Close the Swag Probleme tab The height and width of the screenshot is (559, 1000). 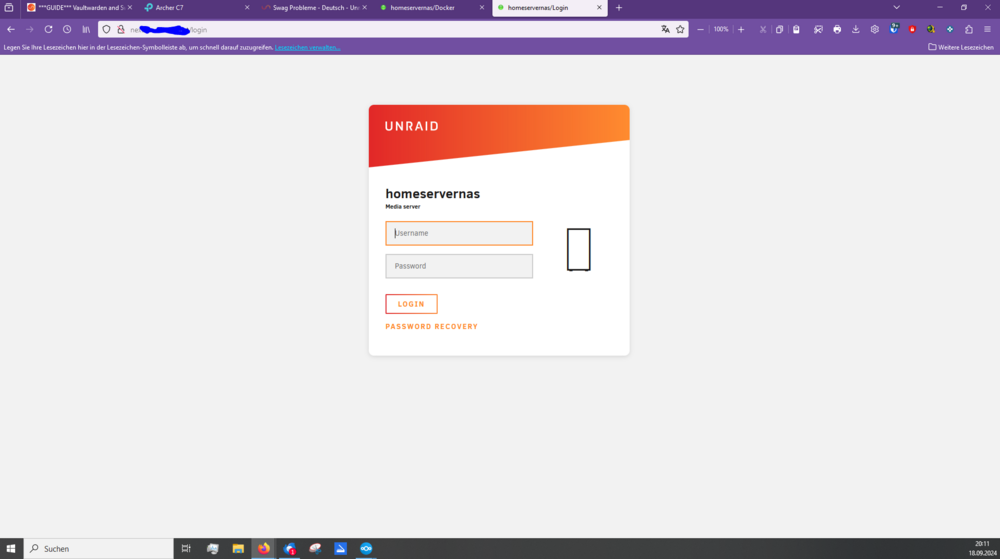(365, 8)
